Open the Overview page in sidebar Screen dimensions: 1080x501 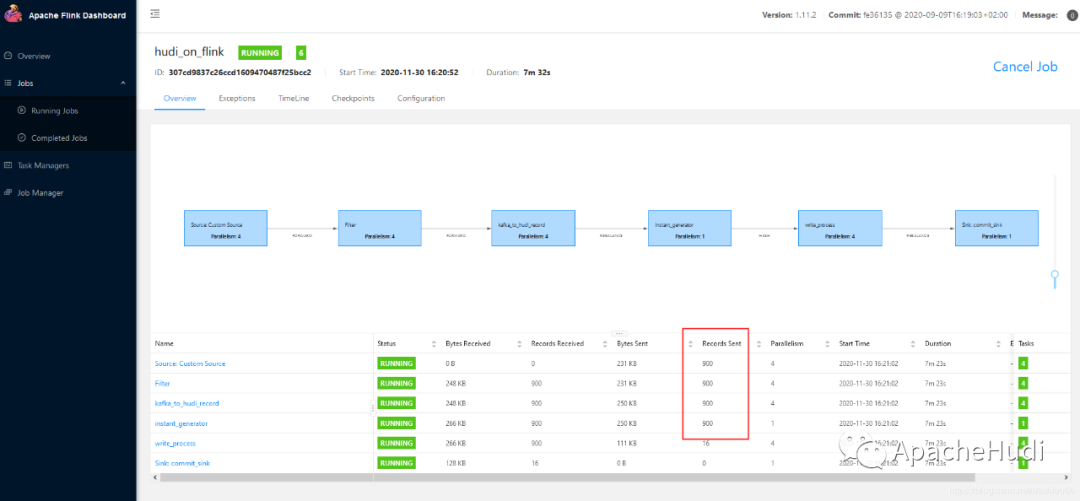click(34, 56)
